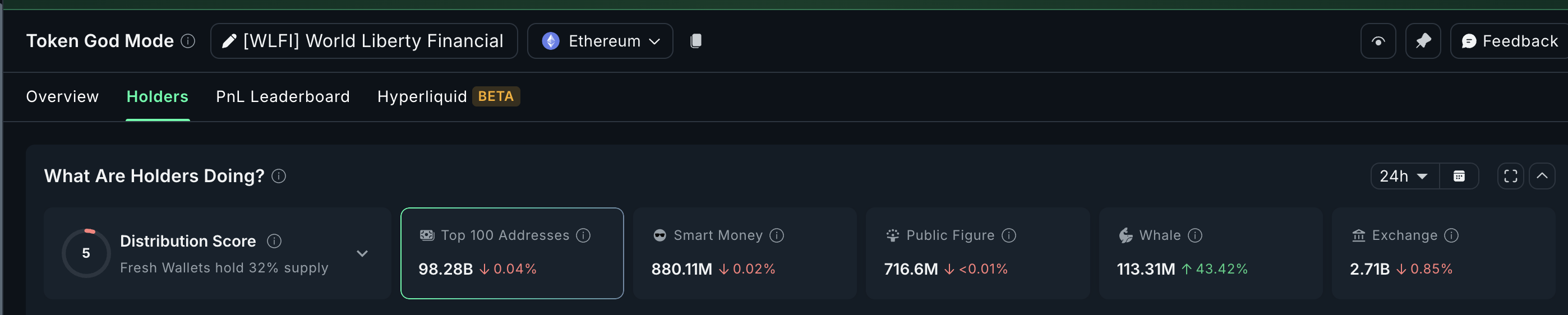The height and width of the screenshot is (315, 1568).
Task: Click info icon beside Smart Money
Action: pyautogui.click(x=776, y=235)
